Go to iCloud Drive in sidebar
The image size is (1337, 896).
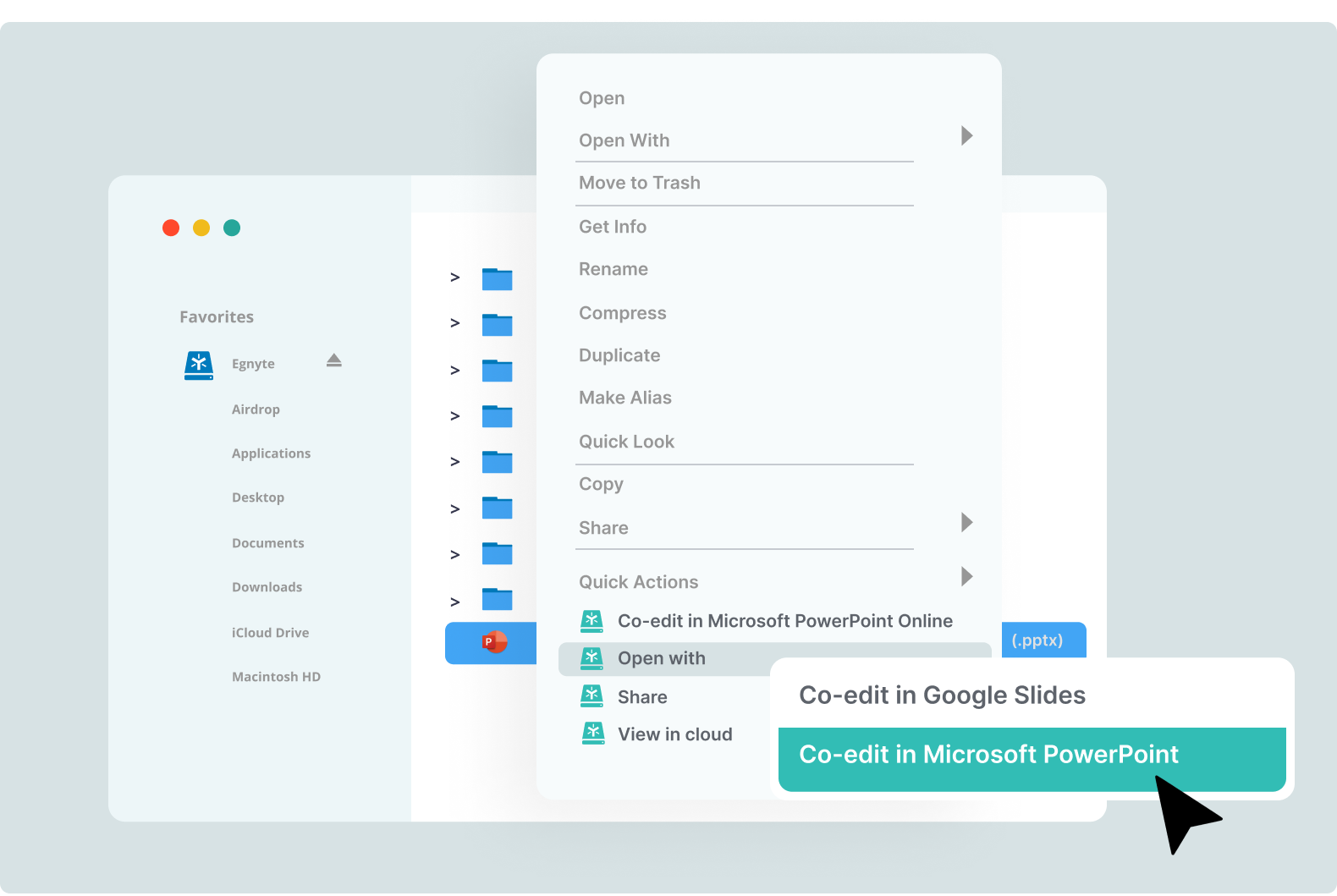pyautogui.click(x=270, y=633)
